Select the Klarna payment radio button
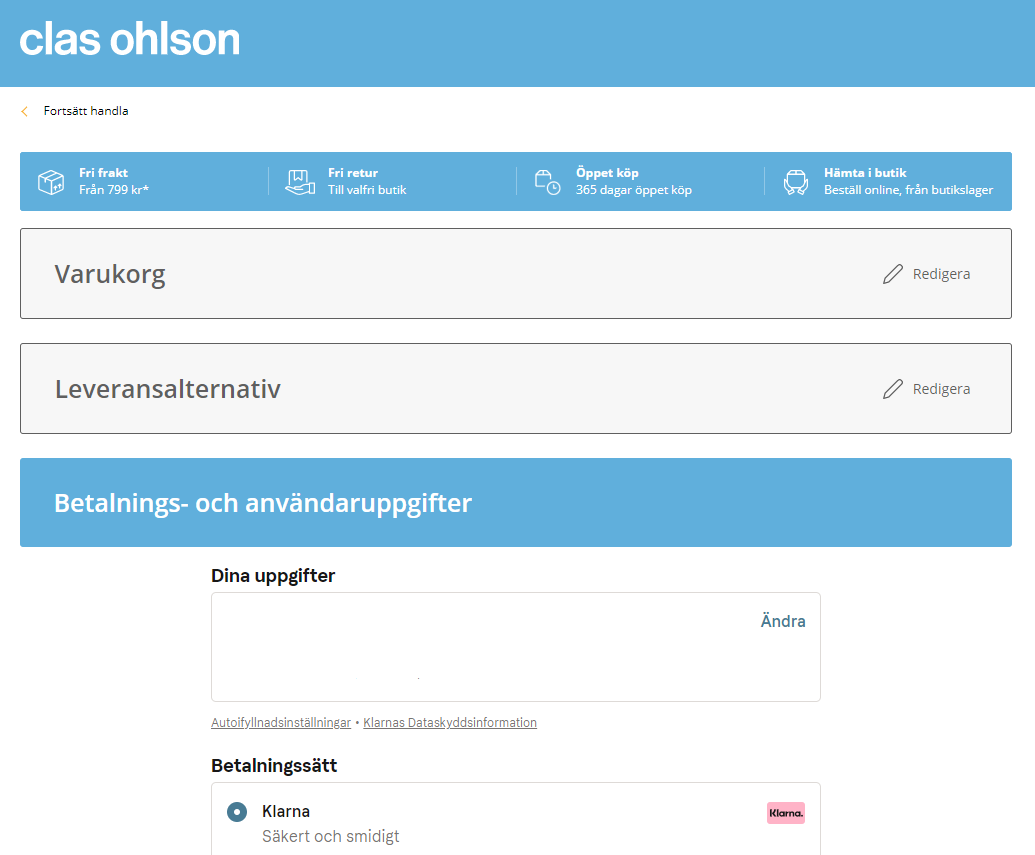Viewport: 1035px width, 855px height. point(237,812)
